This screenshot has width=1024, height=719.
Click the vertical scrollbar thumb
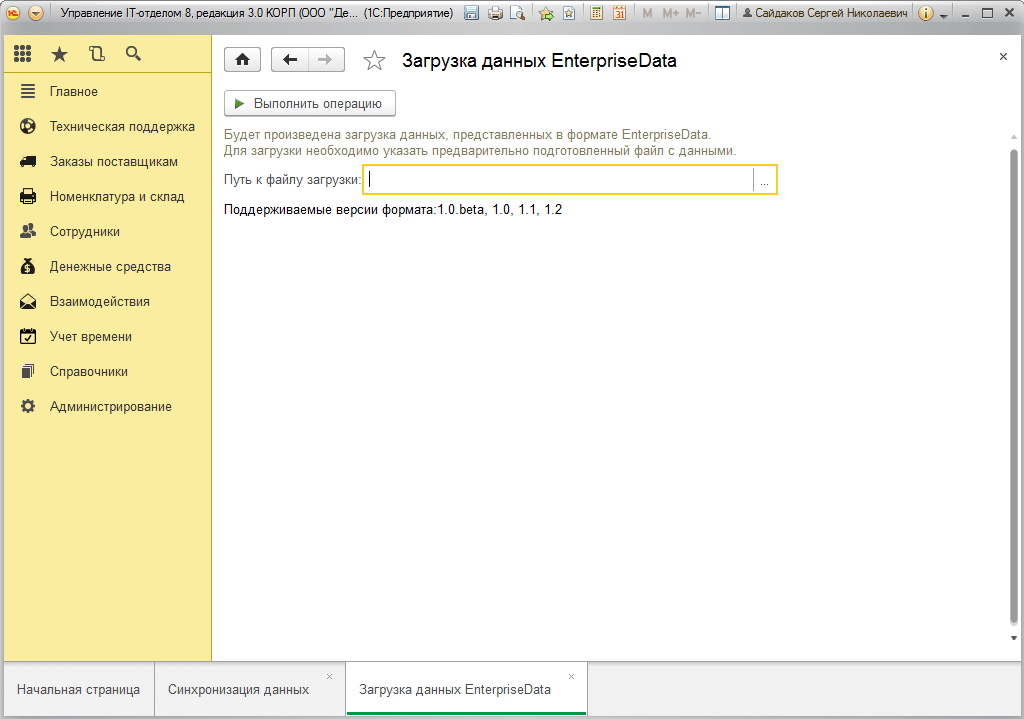coord(1014,385)
